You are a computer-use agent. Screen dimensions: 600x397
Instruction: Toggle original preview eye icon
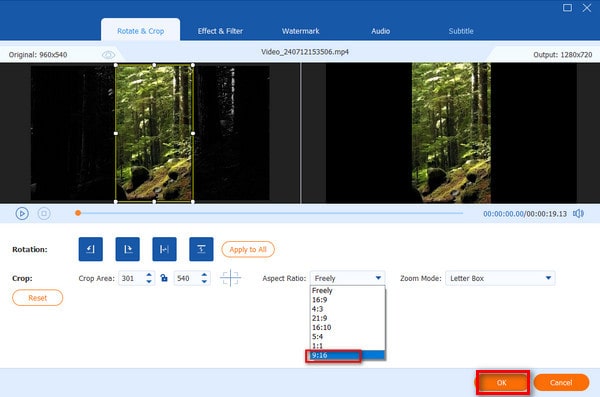(108, 55)
